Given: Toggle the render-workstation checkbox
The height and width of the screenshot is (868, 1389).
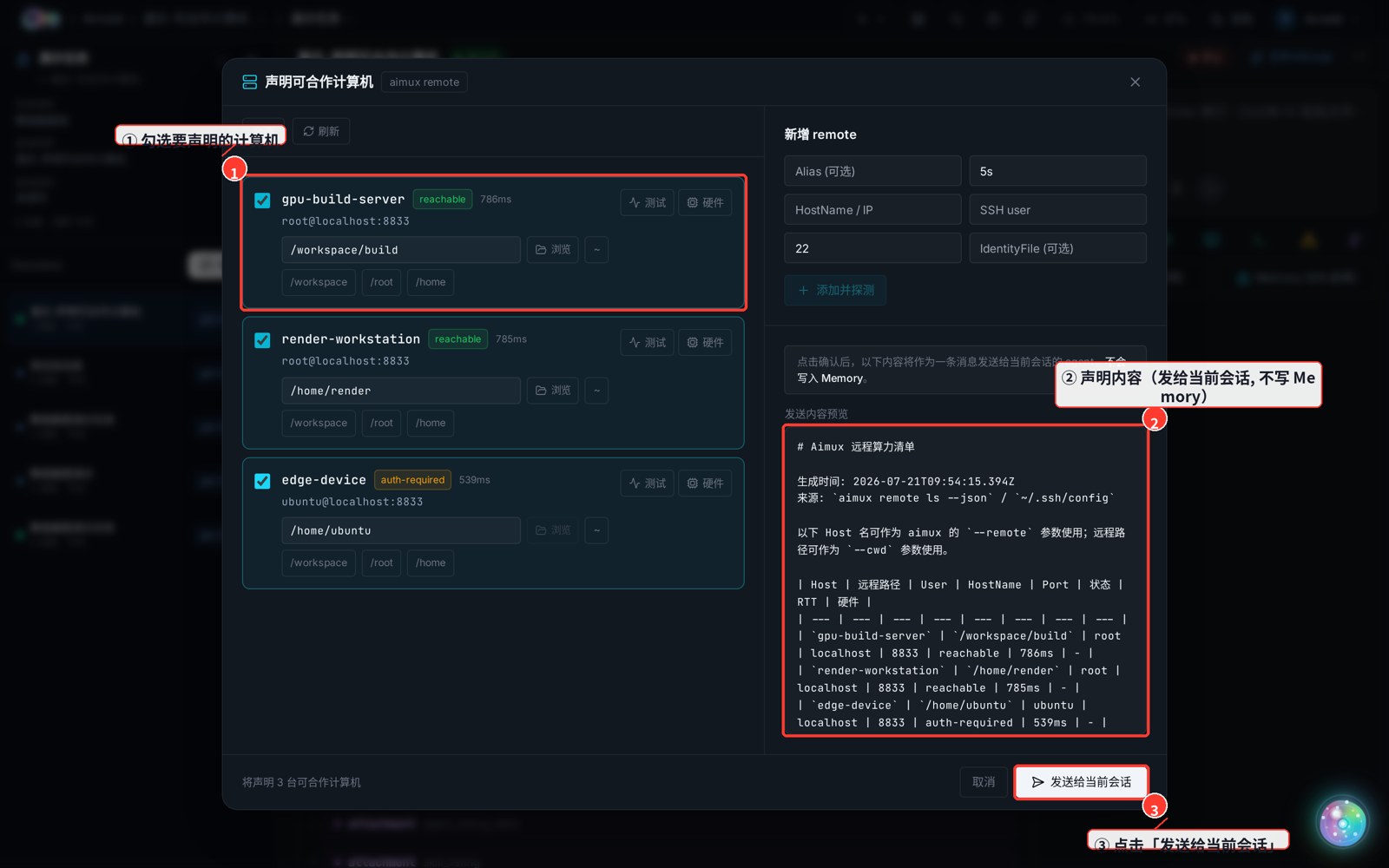Looking at the screenshot, I should click(262, 340).
